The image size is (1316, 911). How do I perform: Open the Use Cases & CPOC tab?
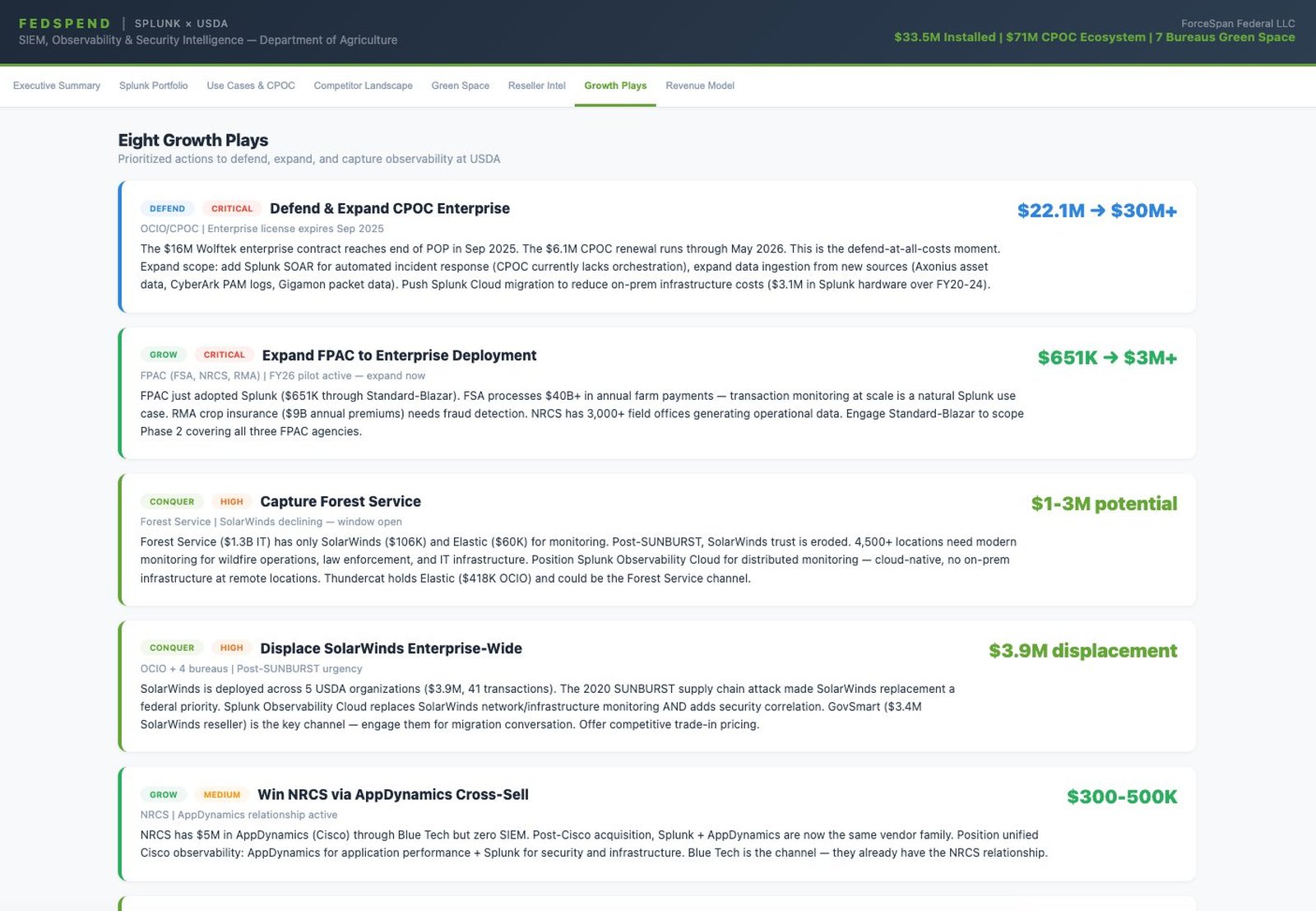coord(251,86)
